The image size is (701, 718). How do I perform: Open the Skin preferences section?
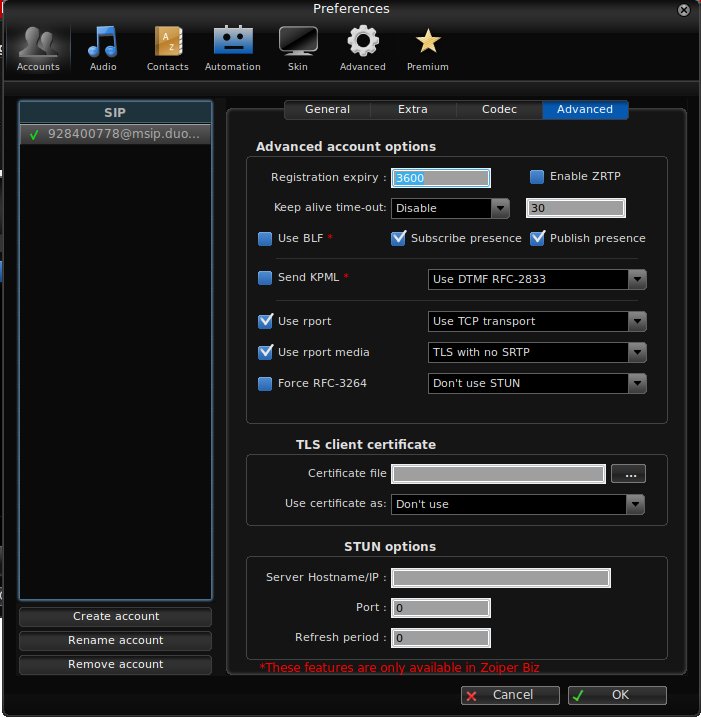298,48
